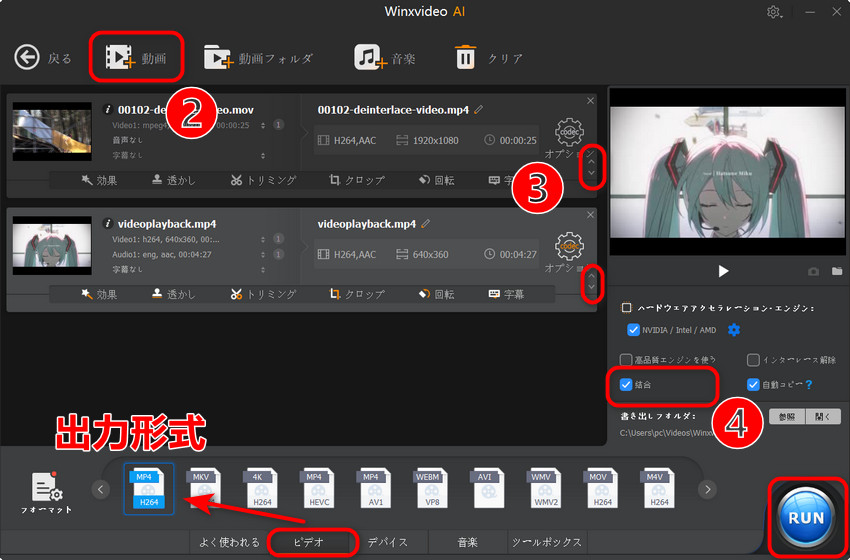This screenshot has height=560, width=850.
Task: Select MP4 HEVC output format
Action: (x=317, y=489)
